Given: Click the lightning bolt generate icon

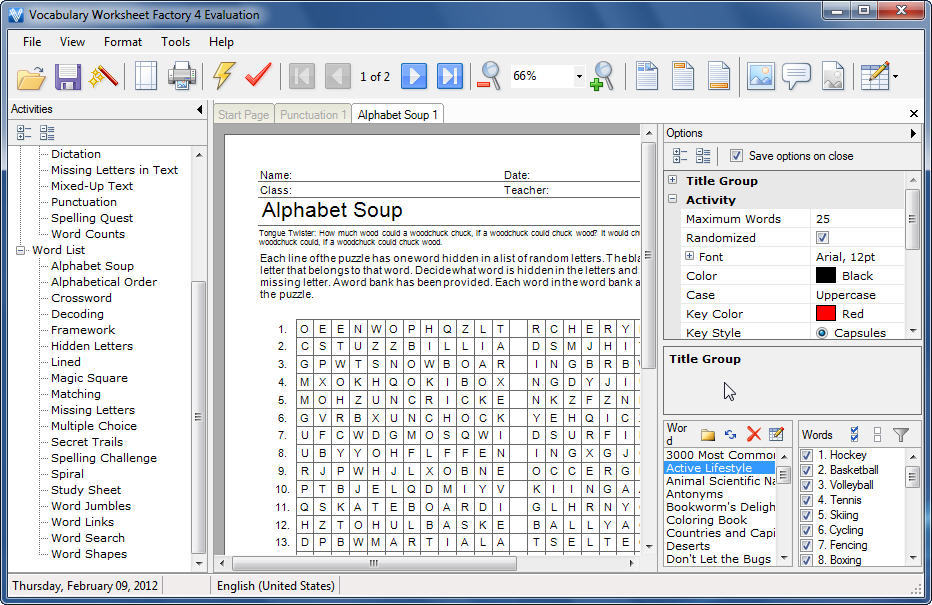Looking at the screenshot, I should click(x=224, y=76).
